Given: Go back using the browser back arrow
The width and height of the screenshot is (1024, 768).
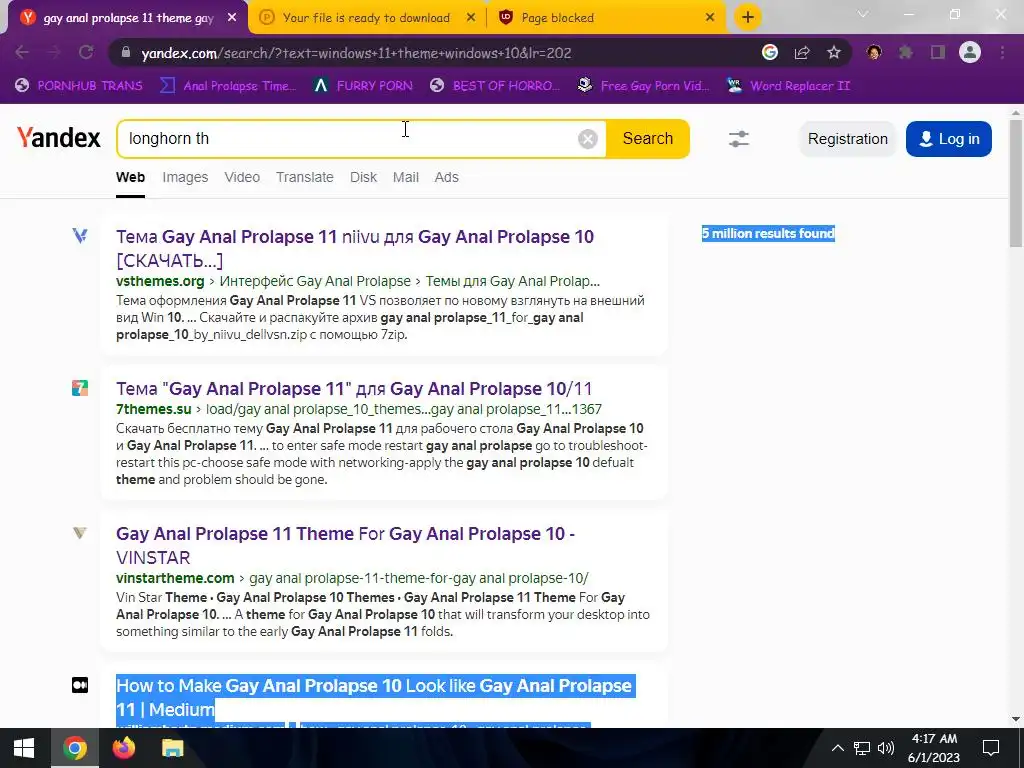Looking at the screenshot, I should 22,53.
